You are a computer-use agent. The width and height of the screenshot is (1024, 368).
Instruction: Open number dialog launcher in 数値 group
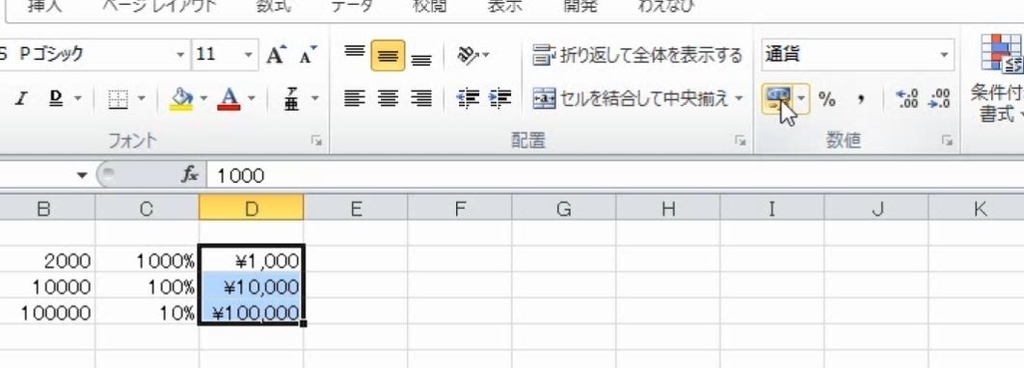click(x=947, y=140)
